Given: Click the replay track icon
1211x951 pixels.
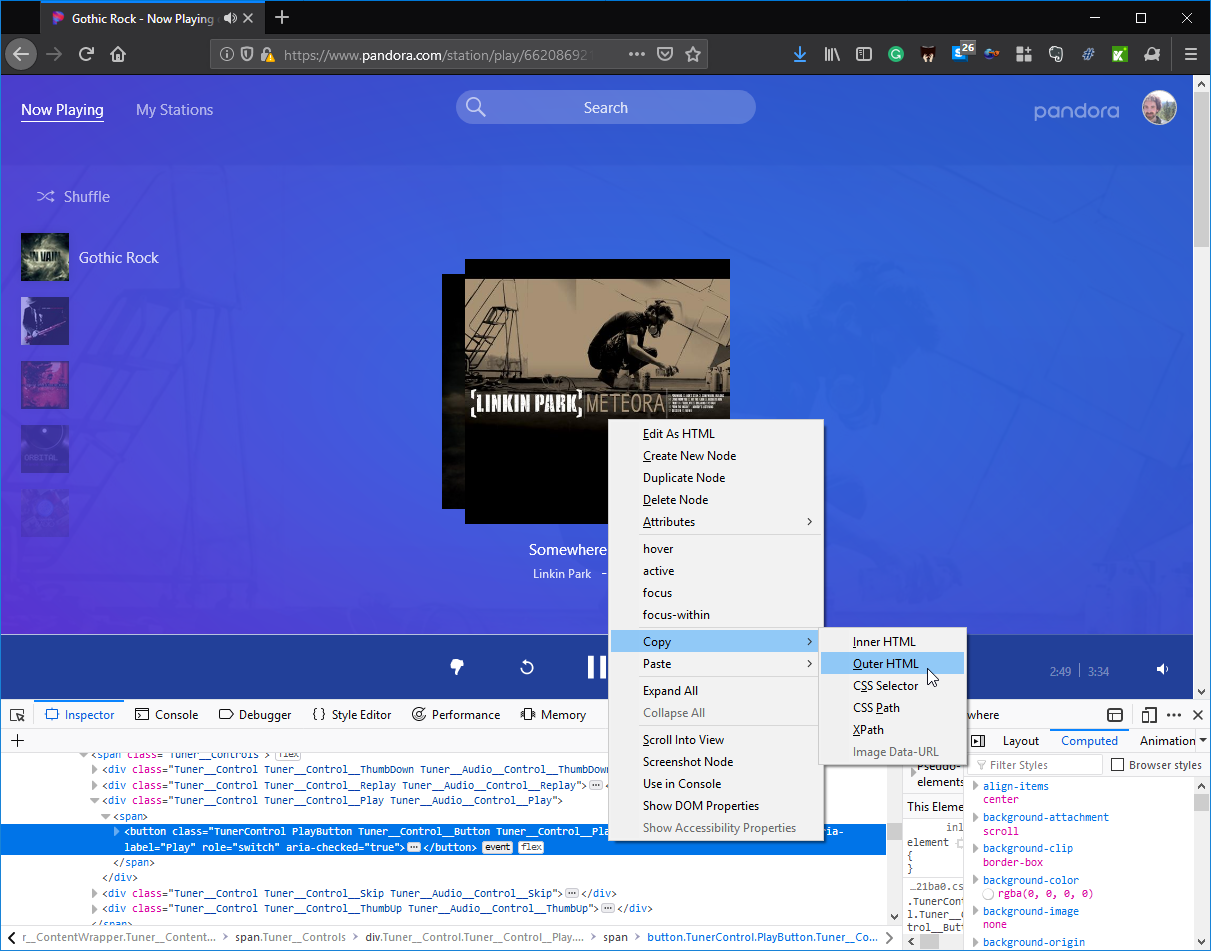Looking at the screenshot, I should 527,667.
